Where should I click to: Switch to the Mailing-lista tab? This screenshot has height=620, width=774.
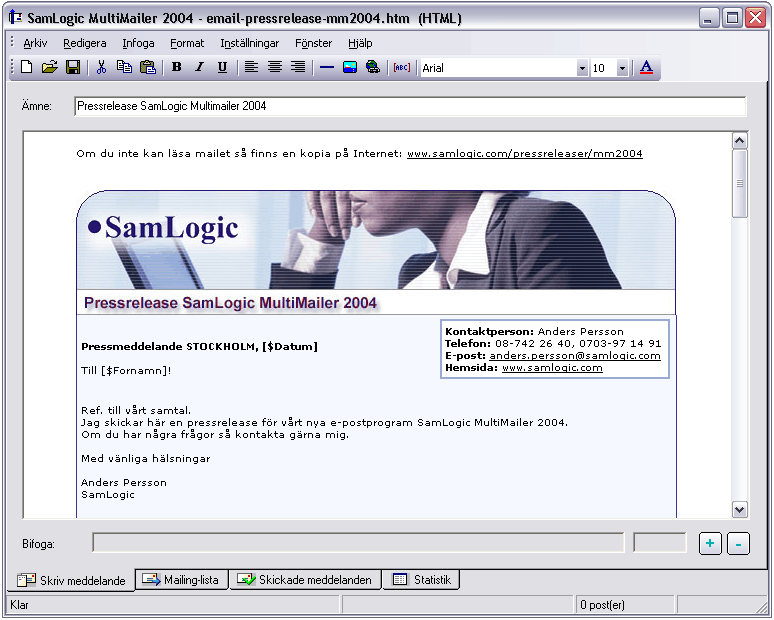pos(182,580)
